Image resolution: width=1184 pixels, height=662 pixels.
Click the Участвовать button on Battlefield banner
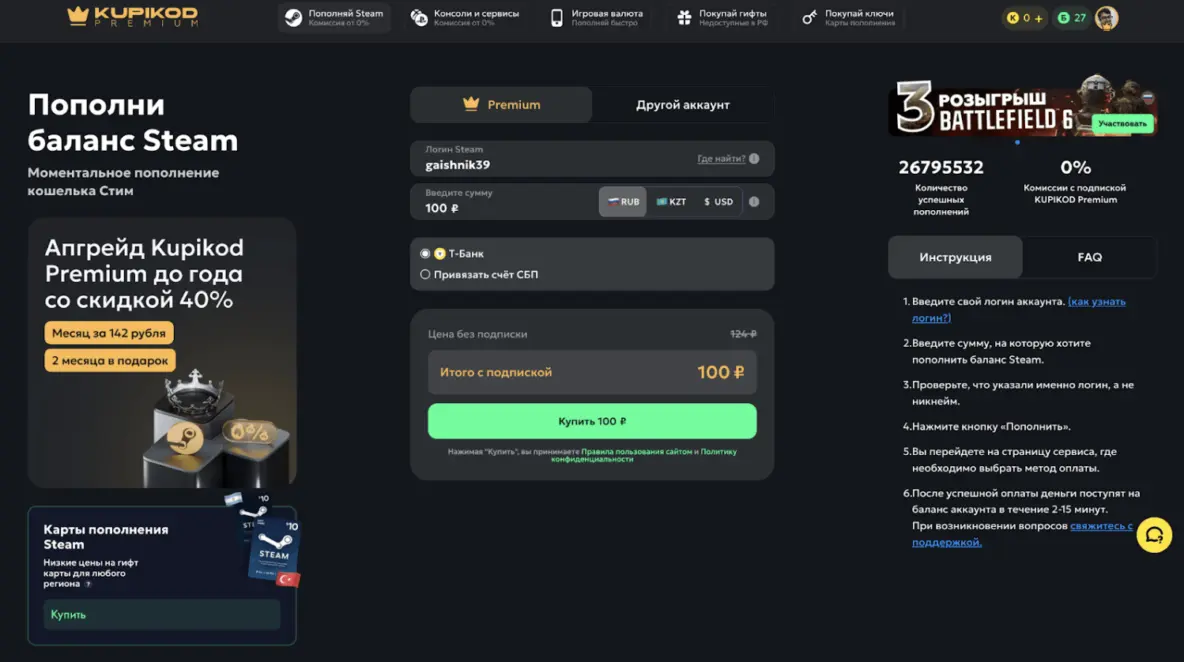1122,123
